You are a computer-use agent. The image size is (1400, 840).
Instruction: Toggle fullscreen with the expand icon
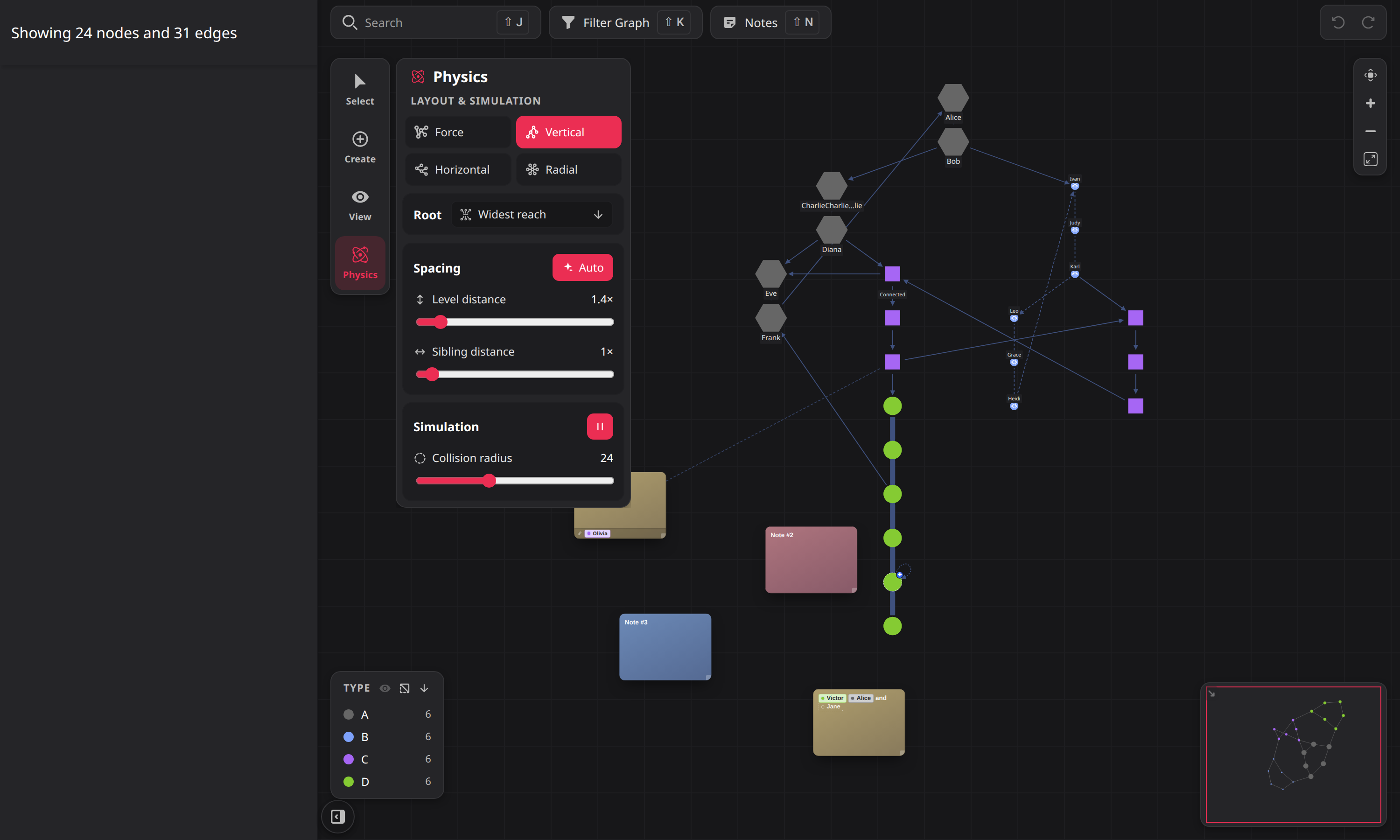[x=1370, y=159]
